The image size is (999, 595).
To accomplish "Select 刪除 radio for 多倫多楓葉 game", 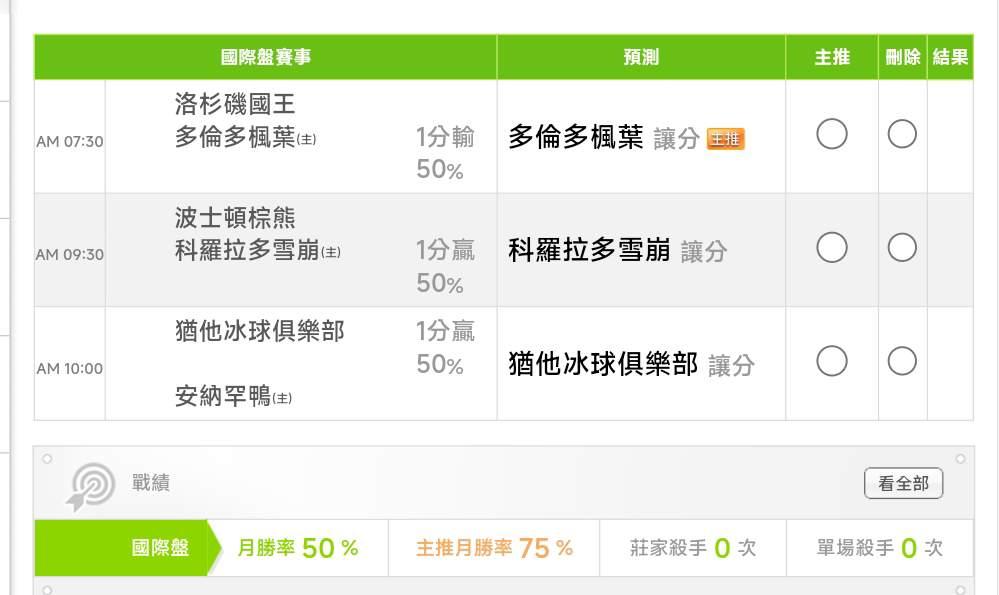I will click(902, 134).
